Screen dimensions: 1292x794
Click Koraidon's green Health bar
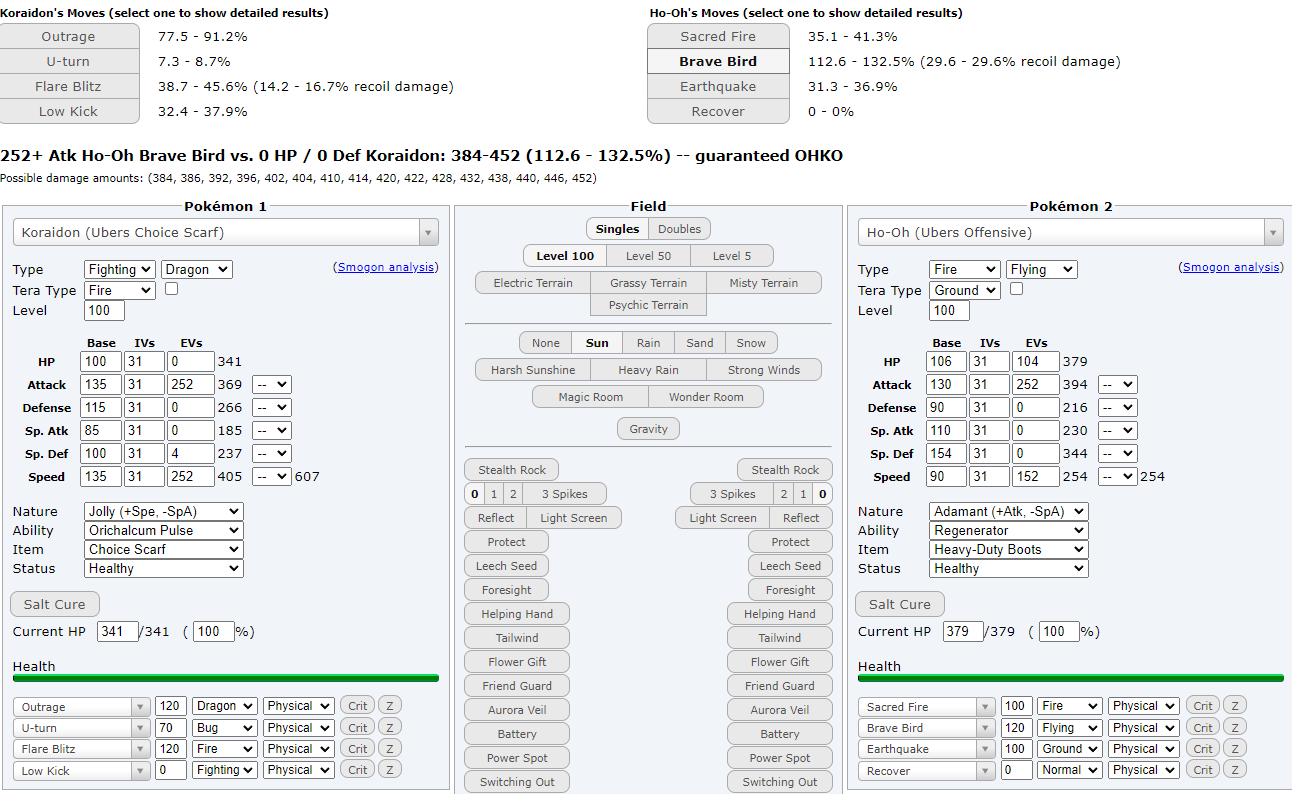pos(226,678)
